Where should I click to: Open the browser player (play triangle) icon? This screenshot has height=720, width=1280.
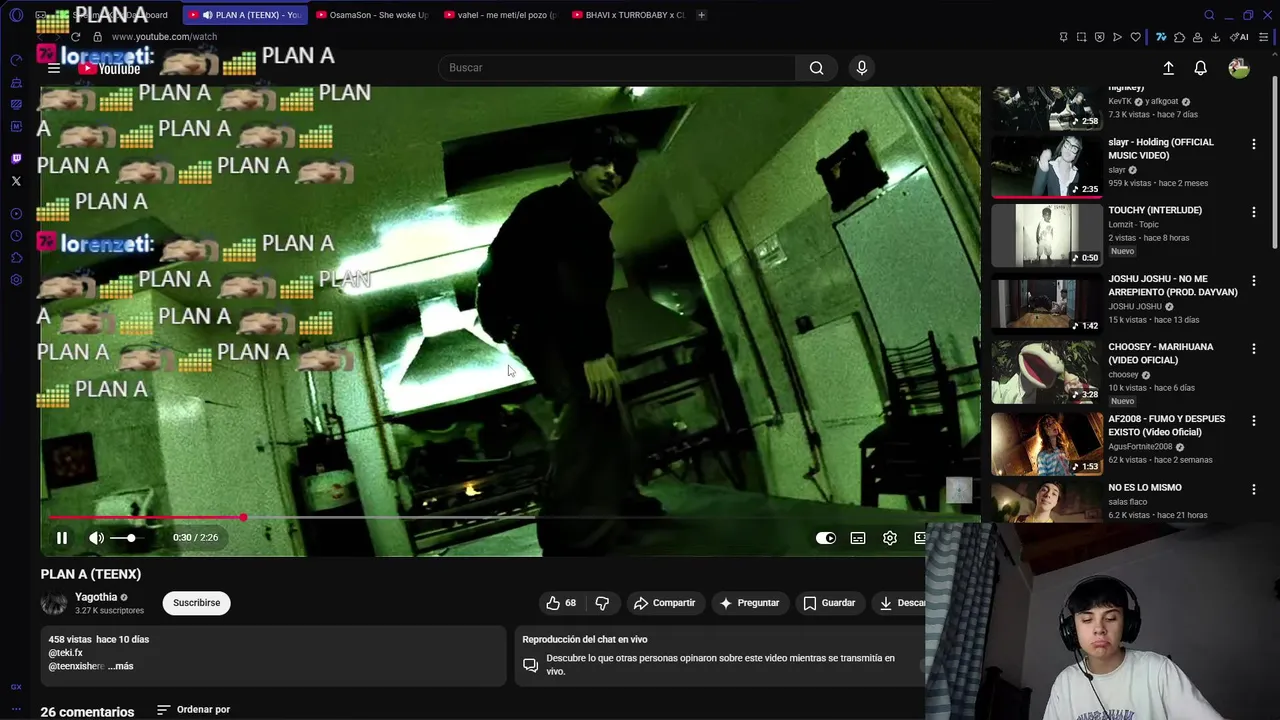click(1117, 37)
